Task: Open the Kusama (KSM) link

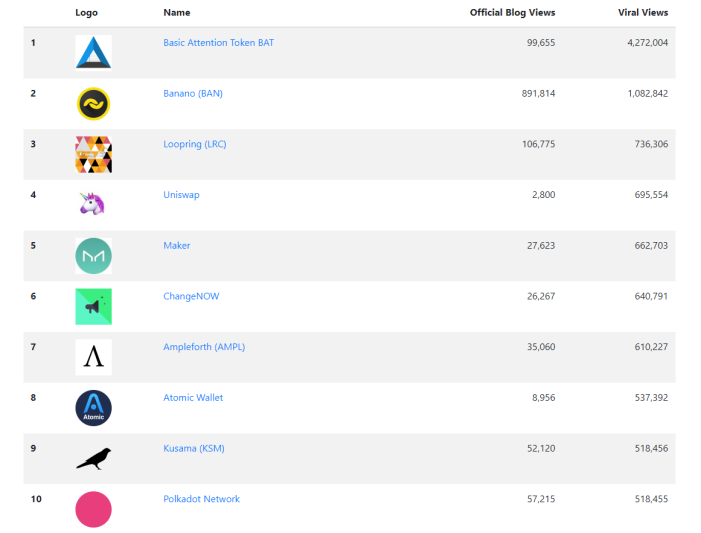Action: 194,448
